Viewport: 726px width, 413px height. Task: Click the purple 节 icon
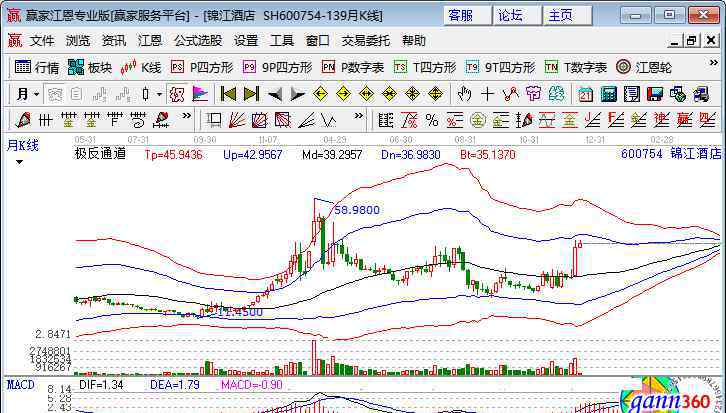pyautogui.click(x=533, y=94)
